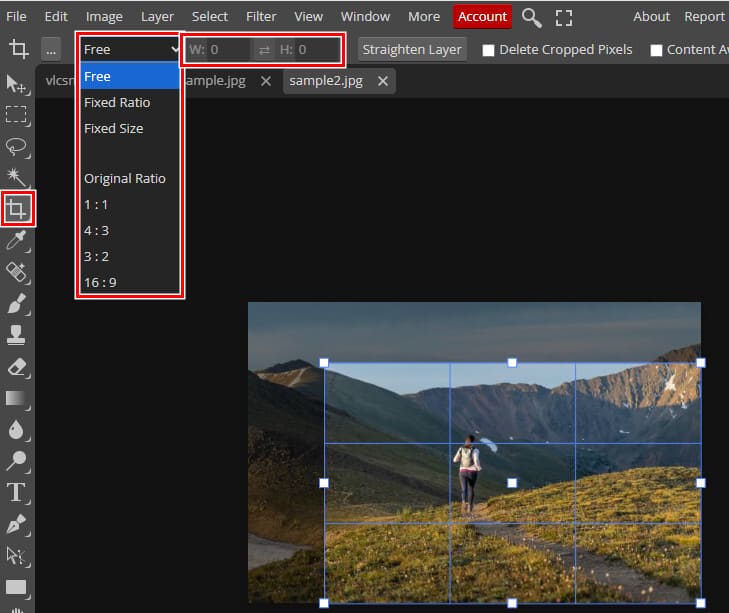
Task: Select the Gradient tool
Action: 17,399
